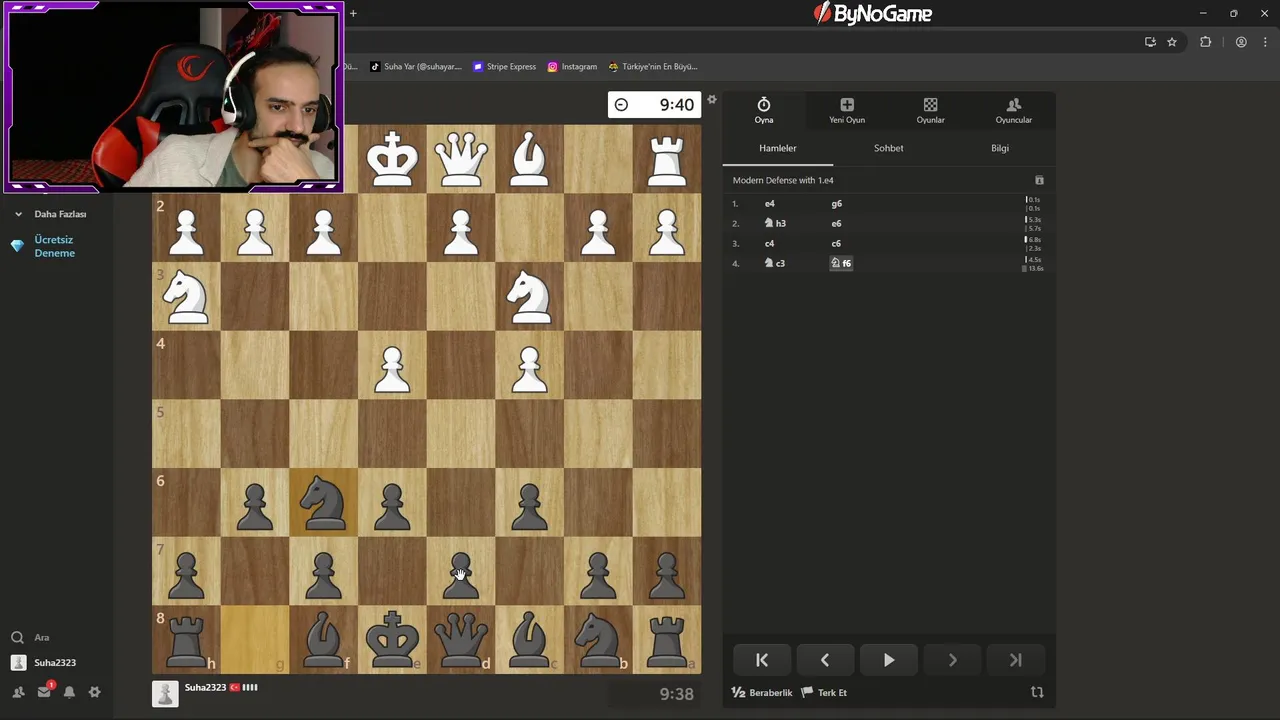
Task: Click the Suha2323 player avatar below the board
Action: click(165, 693)
